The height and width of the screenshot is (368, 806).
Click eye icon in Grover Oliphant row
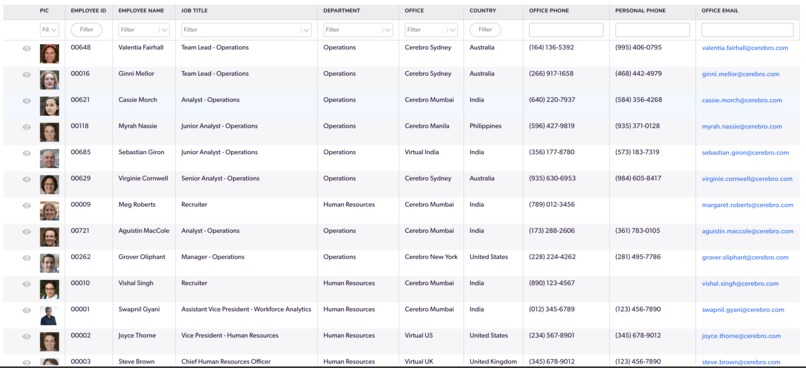(27, 258)
